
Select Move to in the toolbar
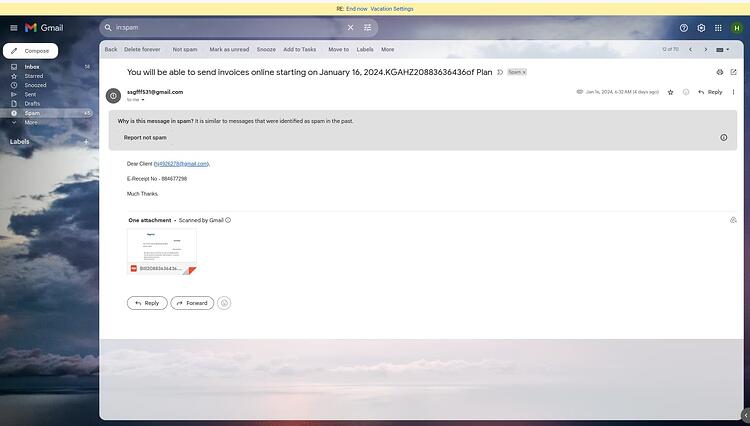[x=338, y=49]
